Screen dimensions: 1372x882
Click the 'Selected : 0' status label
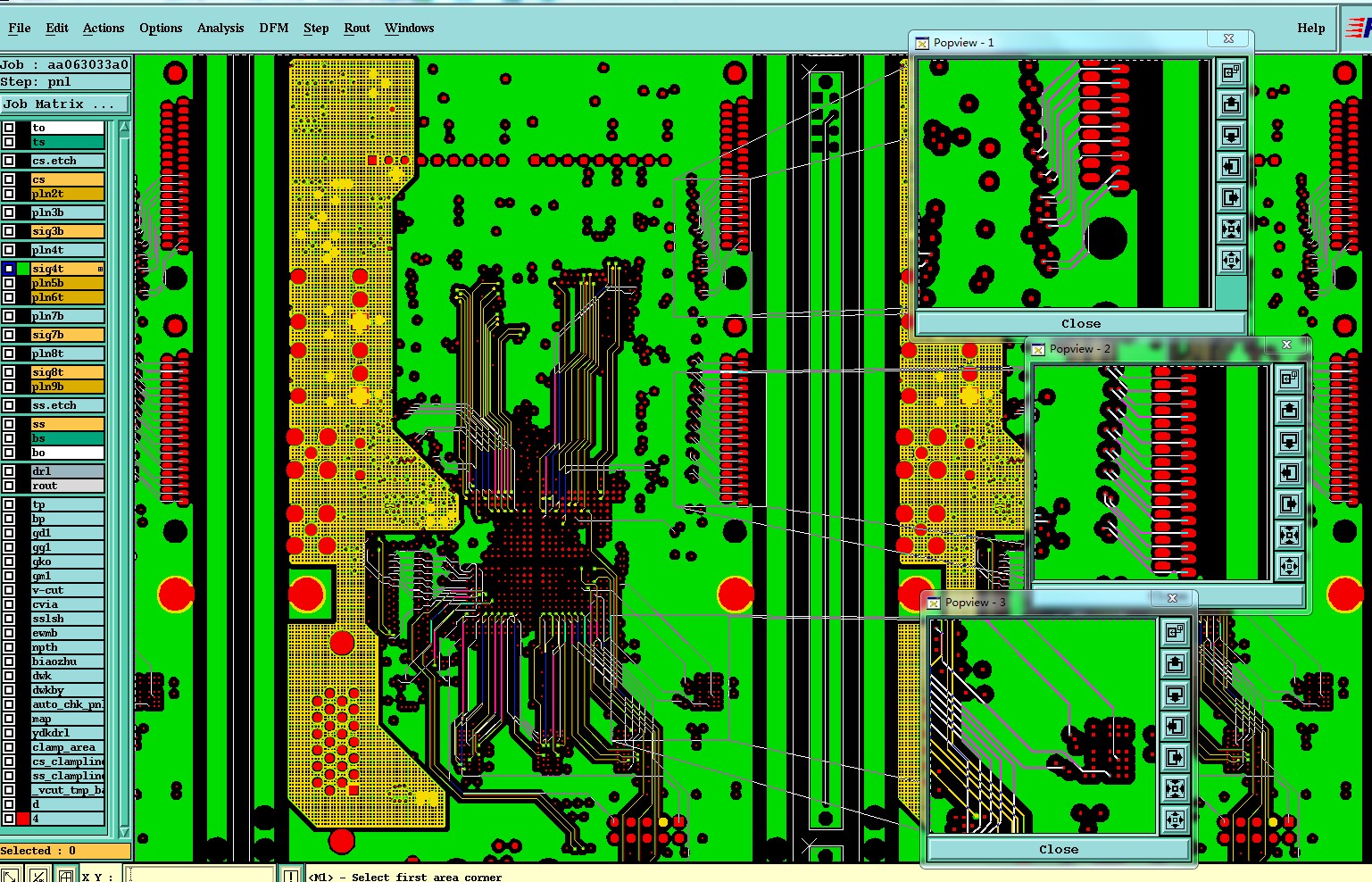coord(64,851)
